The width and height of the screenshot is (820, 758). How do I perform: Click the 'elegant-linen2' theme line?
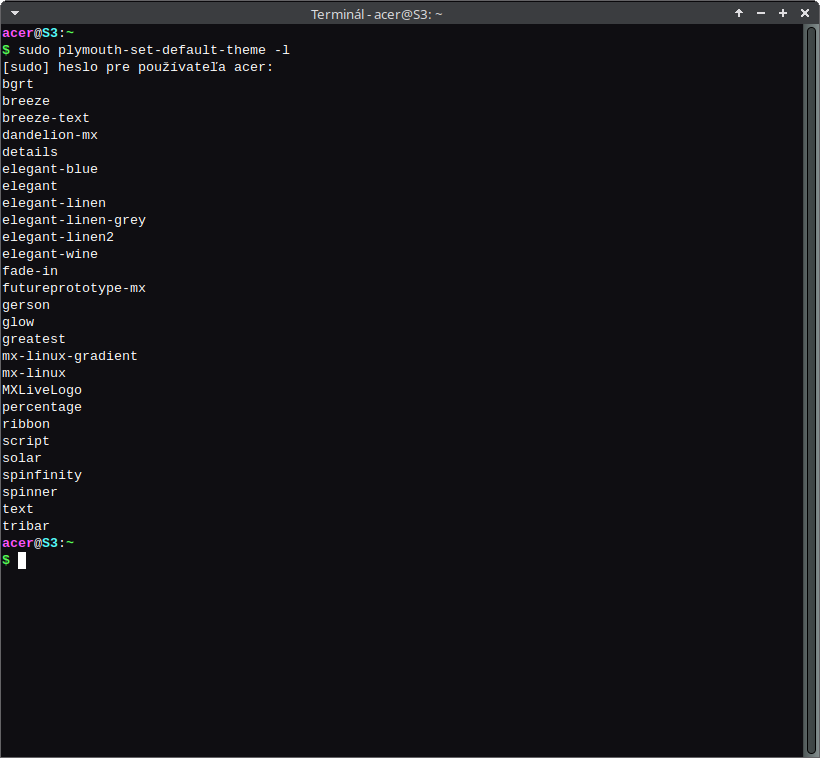[x=58, y=237]
